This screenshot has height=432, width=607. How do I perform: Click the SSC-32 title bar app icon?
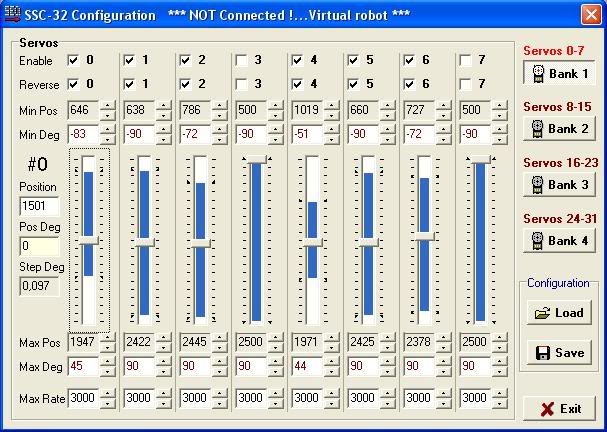tap(12, 14)
